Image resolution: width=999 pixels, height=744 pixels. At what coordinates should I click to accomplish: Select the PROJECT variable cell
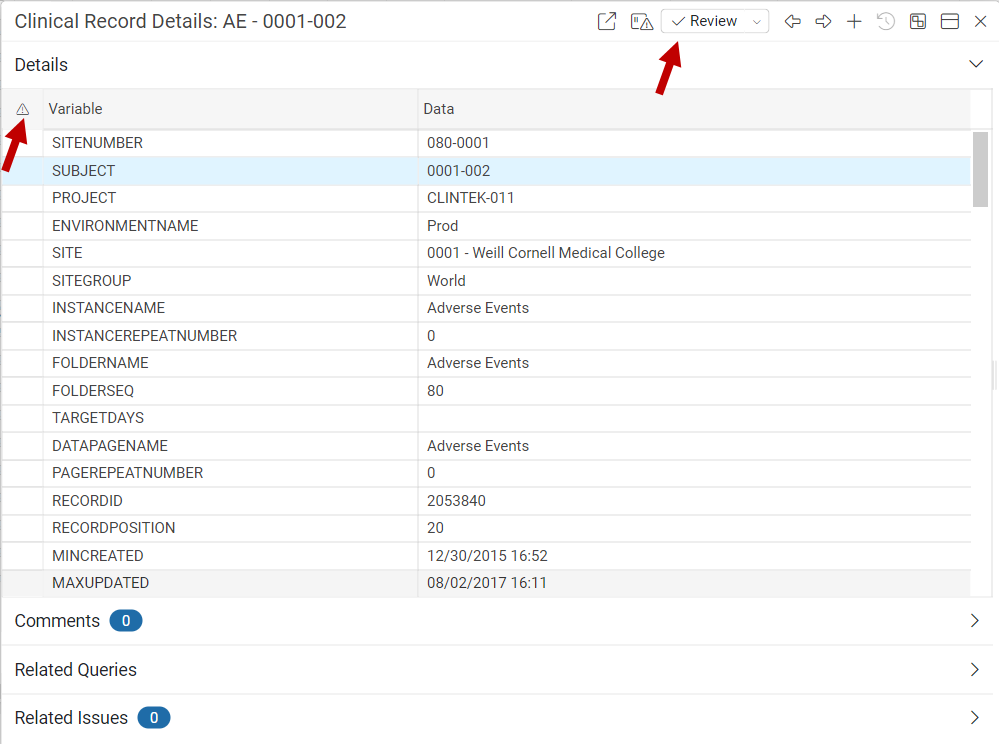231,198
